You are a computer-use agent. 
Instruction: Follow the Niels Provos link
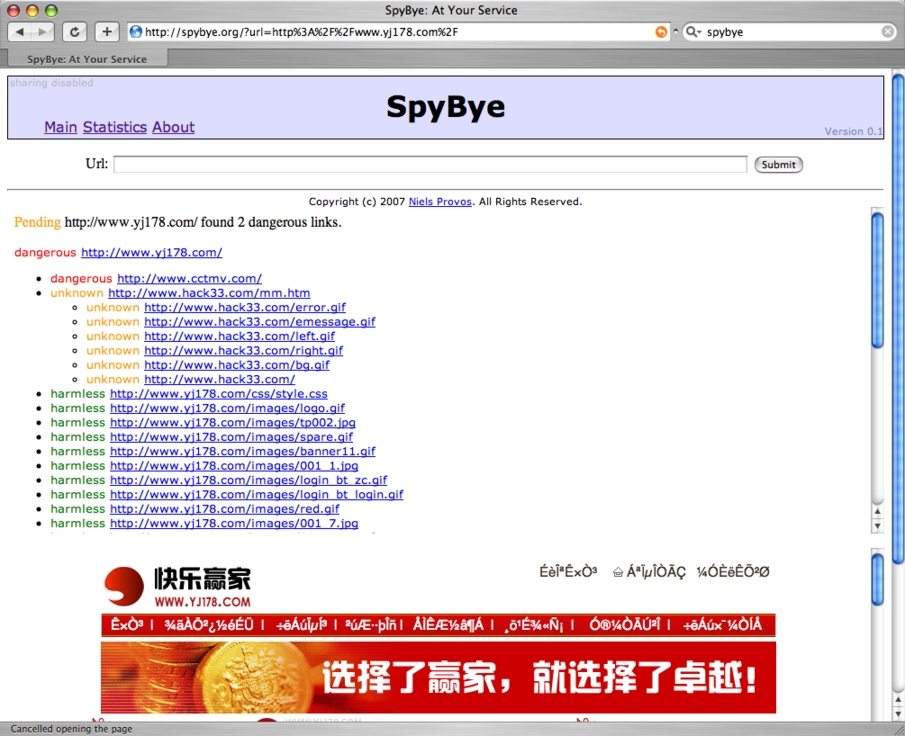point(440,201)
